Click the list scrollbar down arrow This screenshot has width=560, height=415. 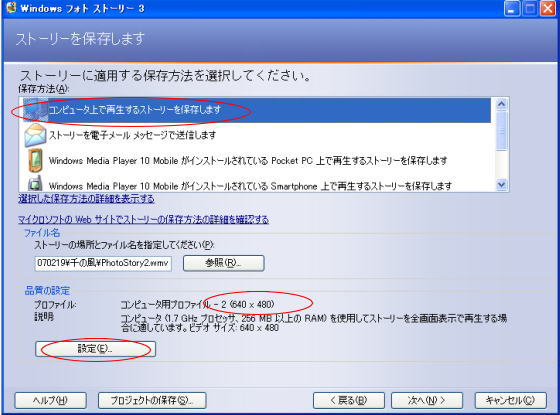pyautogui.click(x=501, y=185)
